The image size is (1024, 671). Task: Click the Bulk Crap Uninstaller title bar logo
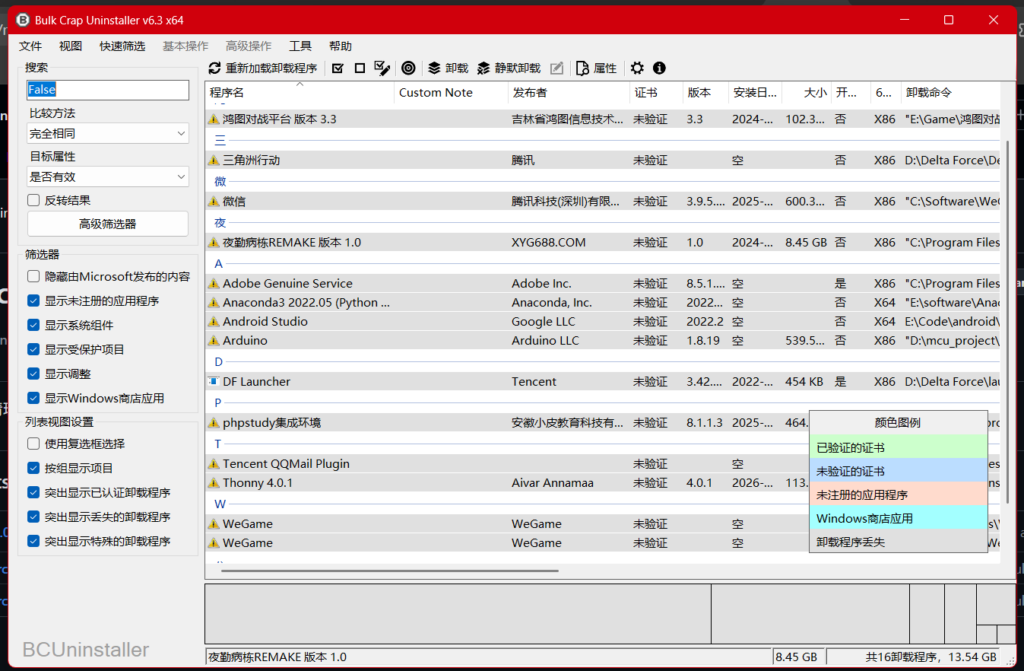23,20
